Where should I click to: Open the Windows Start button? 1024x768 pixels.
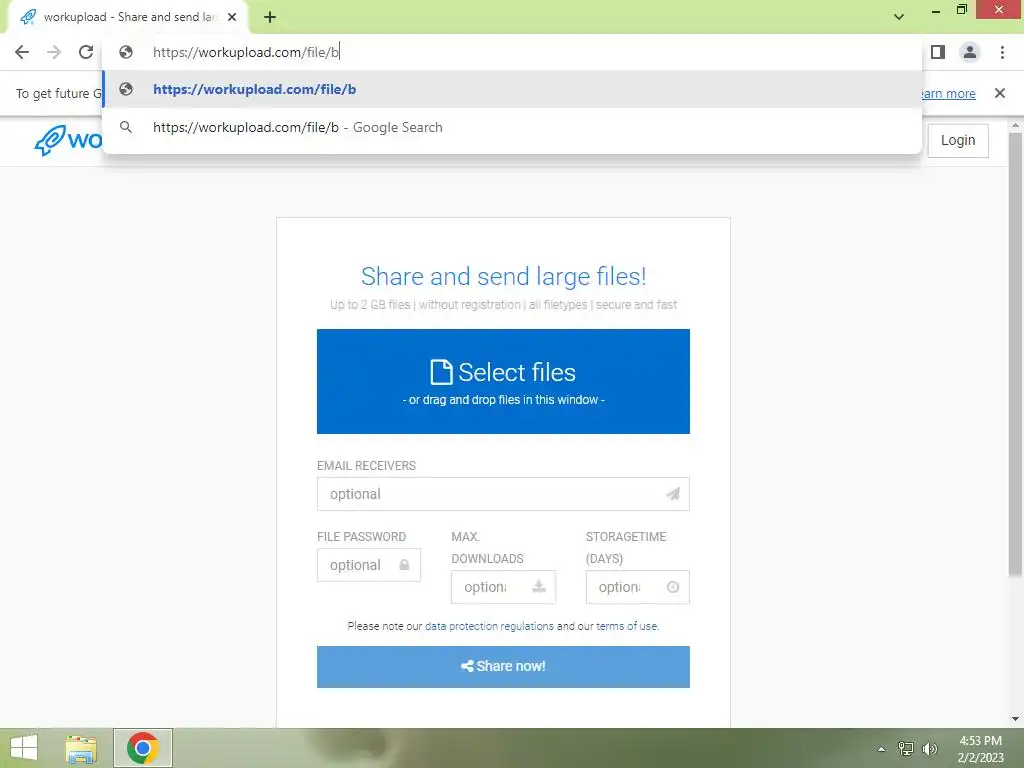[x=24, y=748]
